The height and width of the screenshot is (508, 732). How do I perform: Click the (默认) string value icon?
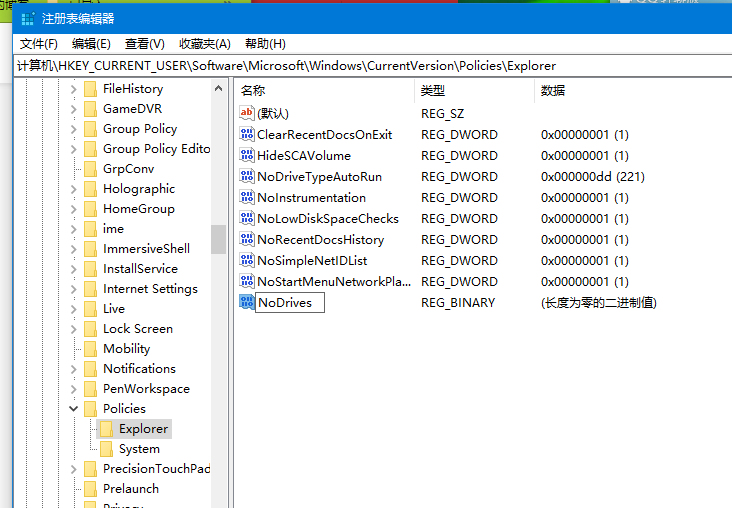point(246,113)
